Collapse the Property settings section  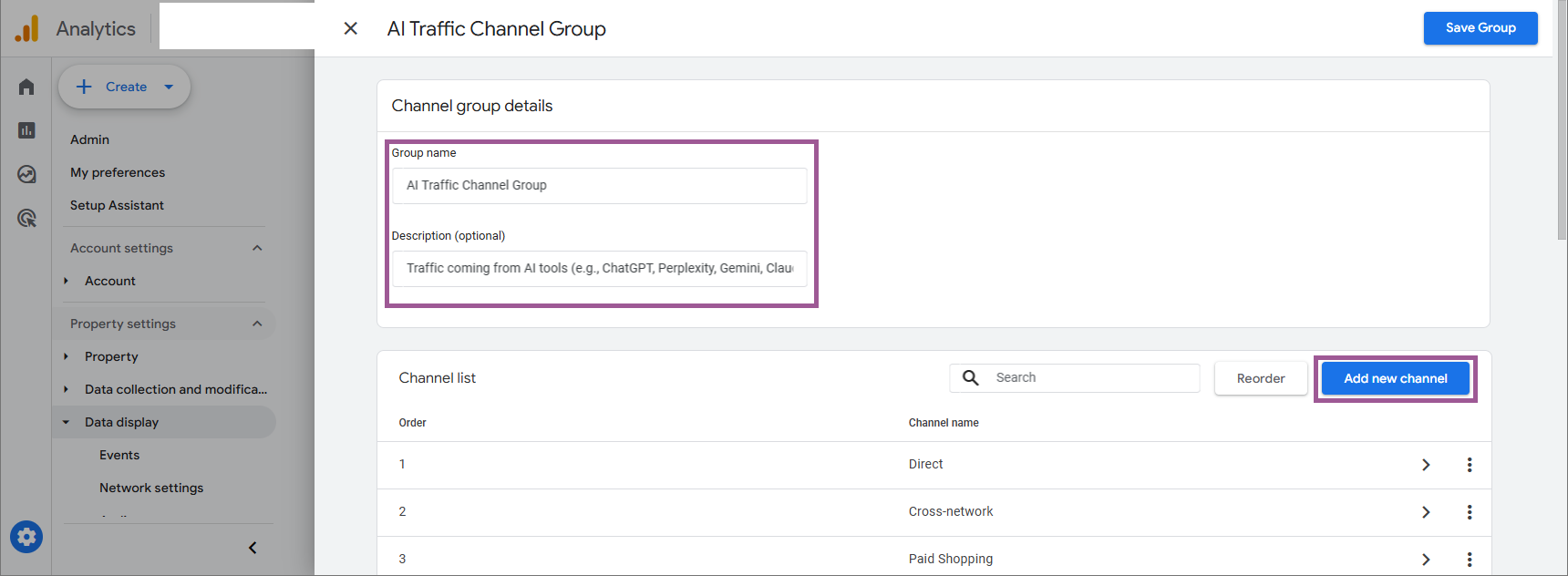pos(257,324)
